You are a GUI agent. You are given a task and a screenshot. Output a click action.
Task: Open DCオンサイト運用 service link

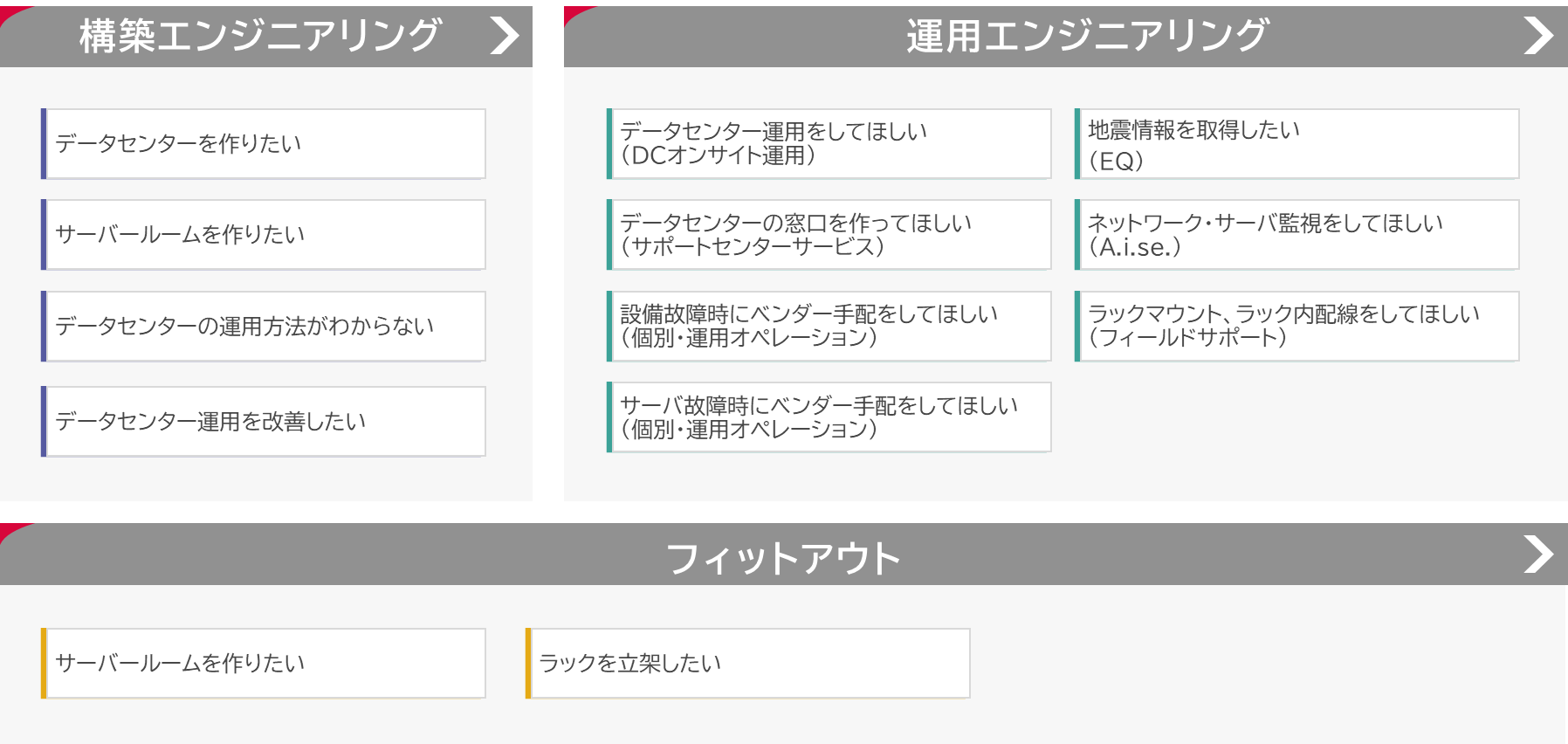point(829,144)
